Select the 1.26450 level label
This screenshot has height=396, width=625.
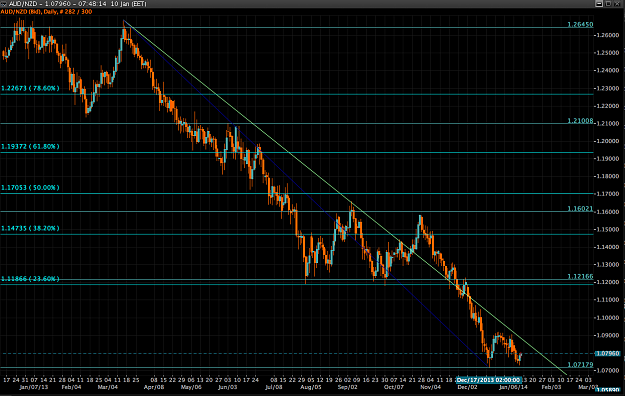click(580, 24)
